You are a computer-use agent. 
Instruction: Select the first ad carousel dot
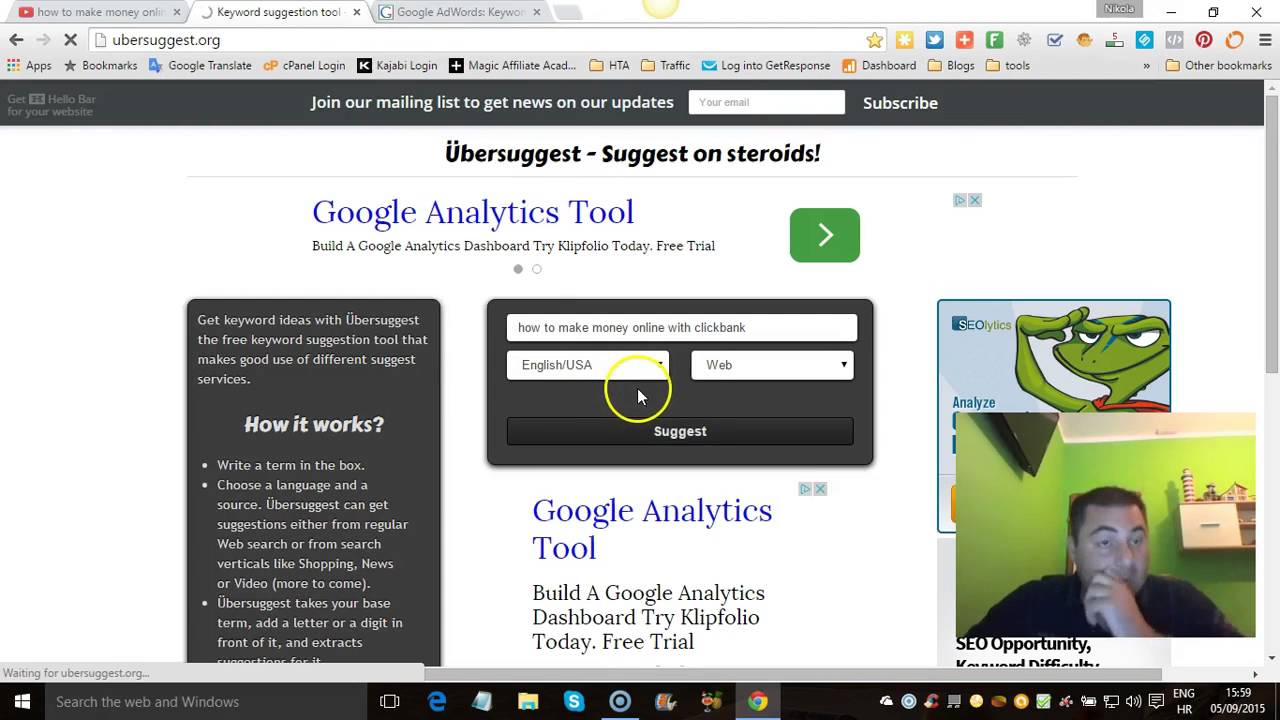click(518, 269)
